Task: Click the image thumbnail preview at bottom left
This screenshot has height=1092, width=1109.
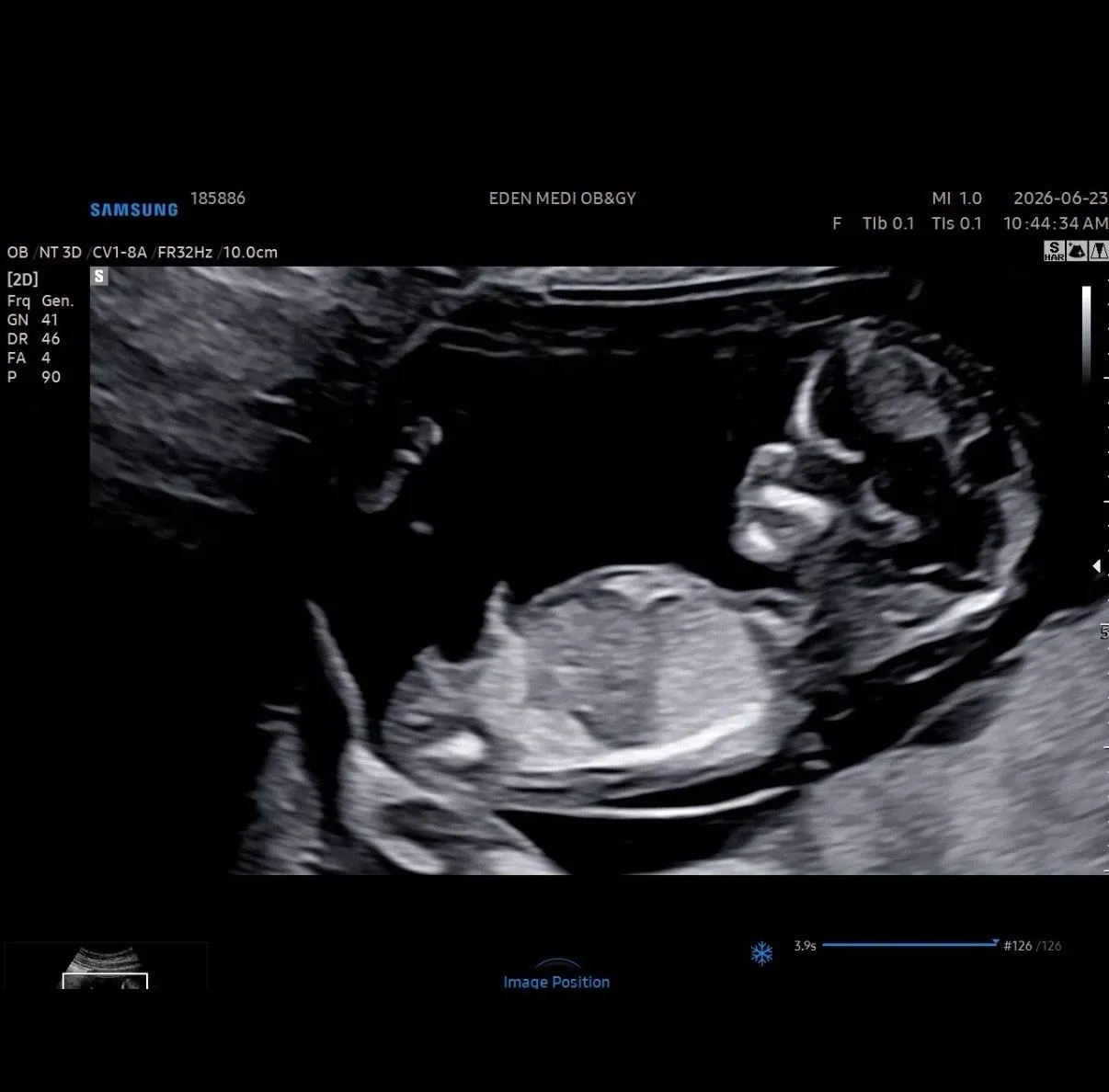Action: (x=105, y=967)
